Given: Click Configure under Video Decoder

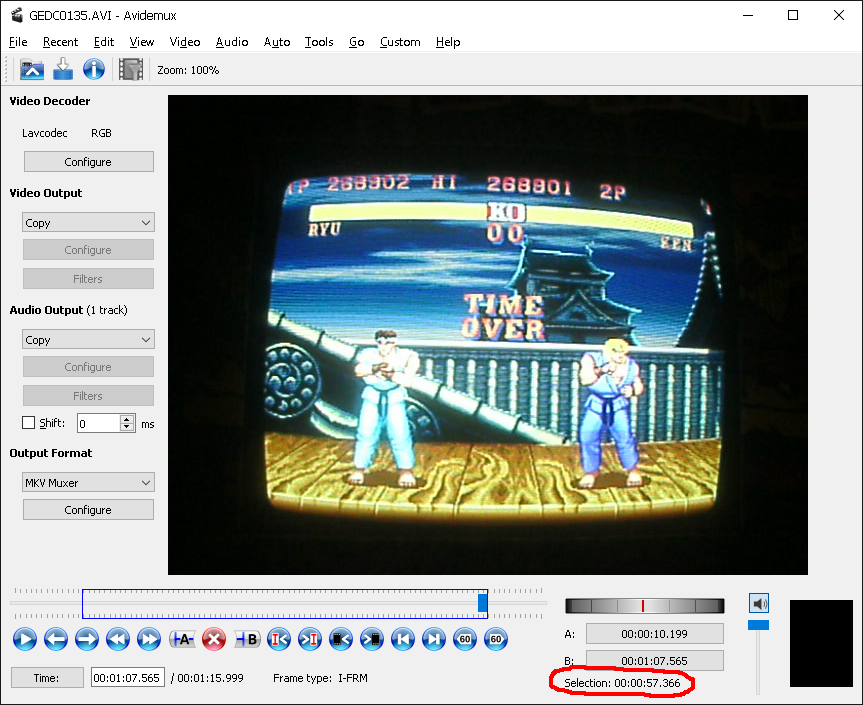Looking at the screenshot, I should click(x=88, y=162).
